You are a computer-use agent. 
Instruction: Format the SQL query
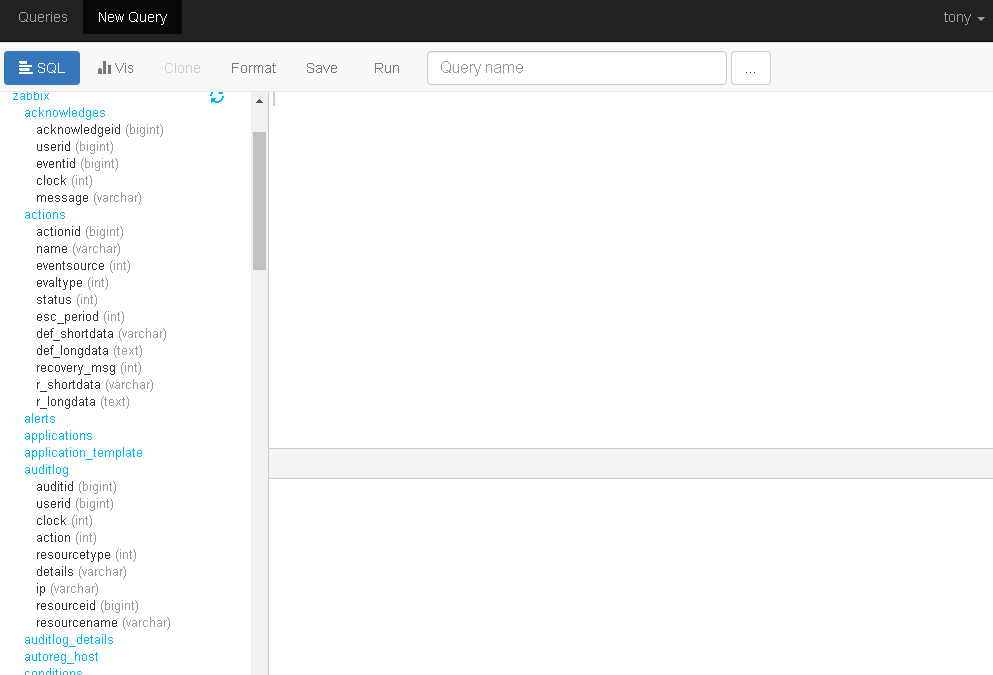253,68
